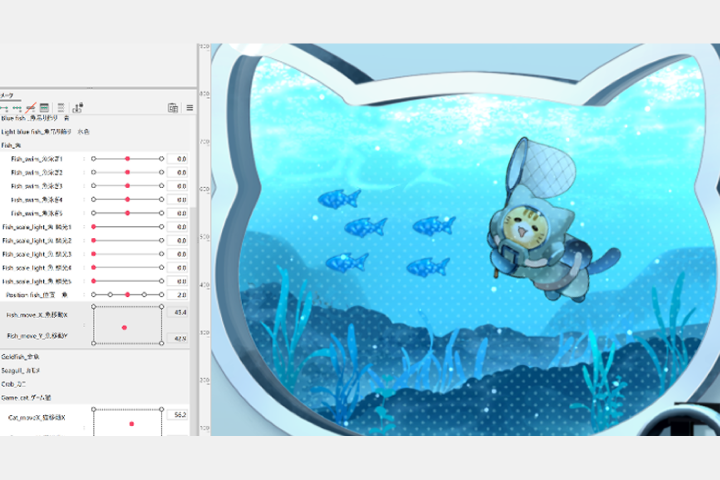Click Fish_scale_light 1 value field
The image size is (720, 480).
point(178,227)
